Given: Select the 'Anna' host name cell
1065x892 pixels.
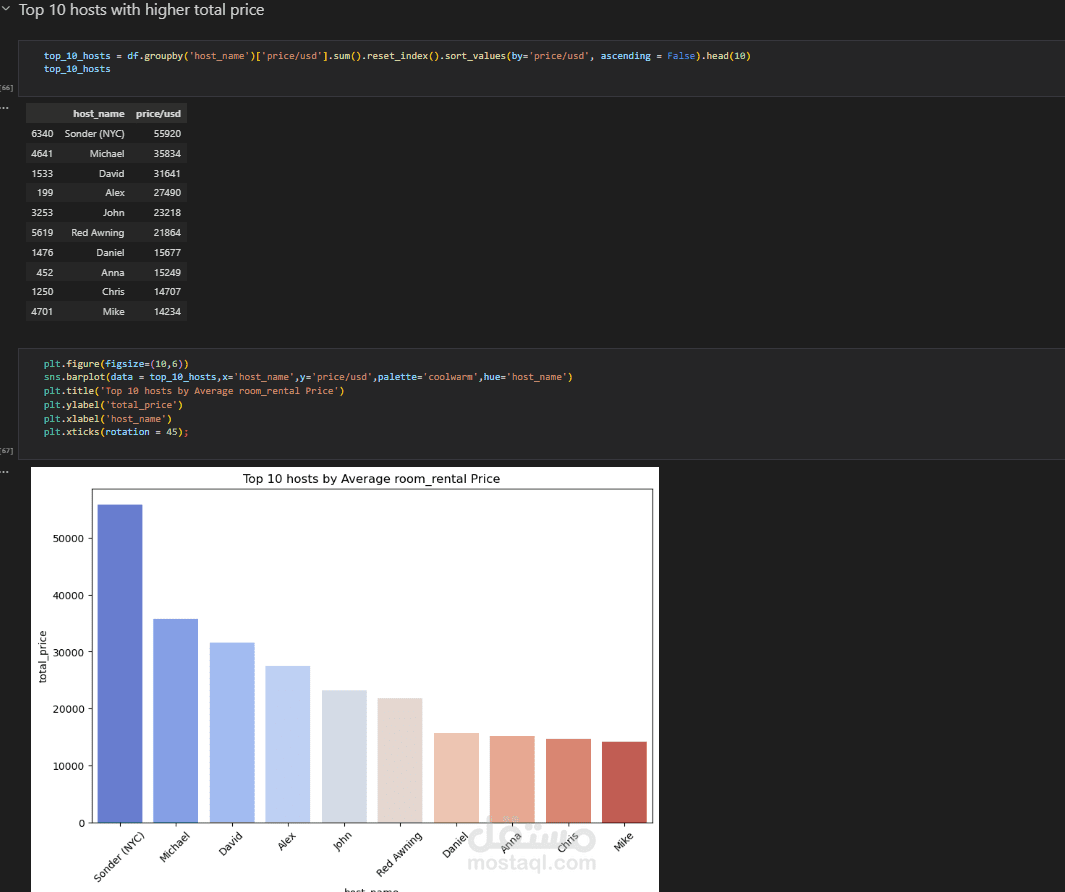Looking at the screenshot, I should point(113,272).
